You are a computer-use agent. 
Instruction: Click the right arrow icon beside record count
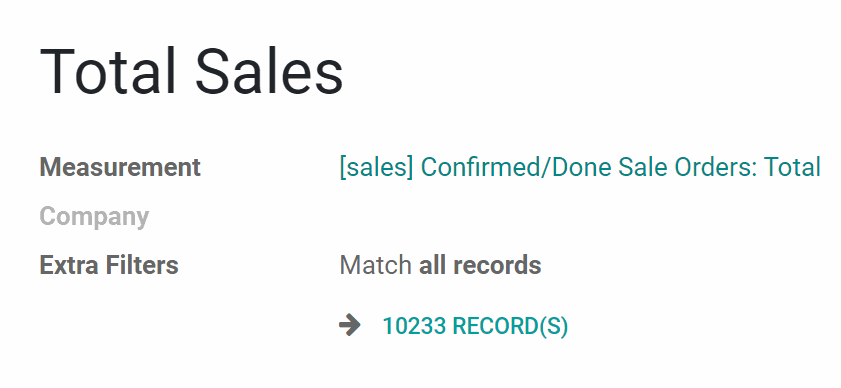(350, 325)
